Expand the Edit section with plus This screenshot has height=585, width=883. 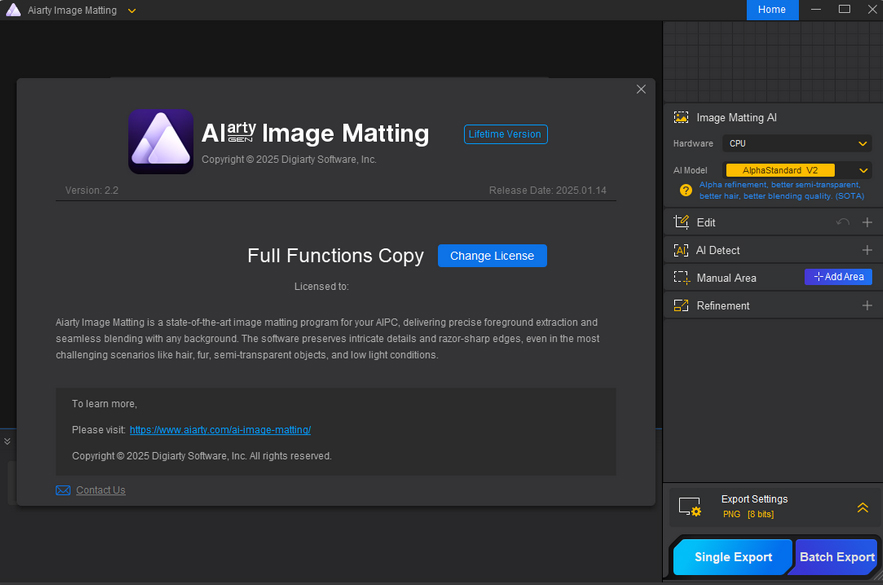pyautogui.click(x=867, y=222)
